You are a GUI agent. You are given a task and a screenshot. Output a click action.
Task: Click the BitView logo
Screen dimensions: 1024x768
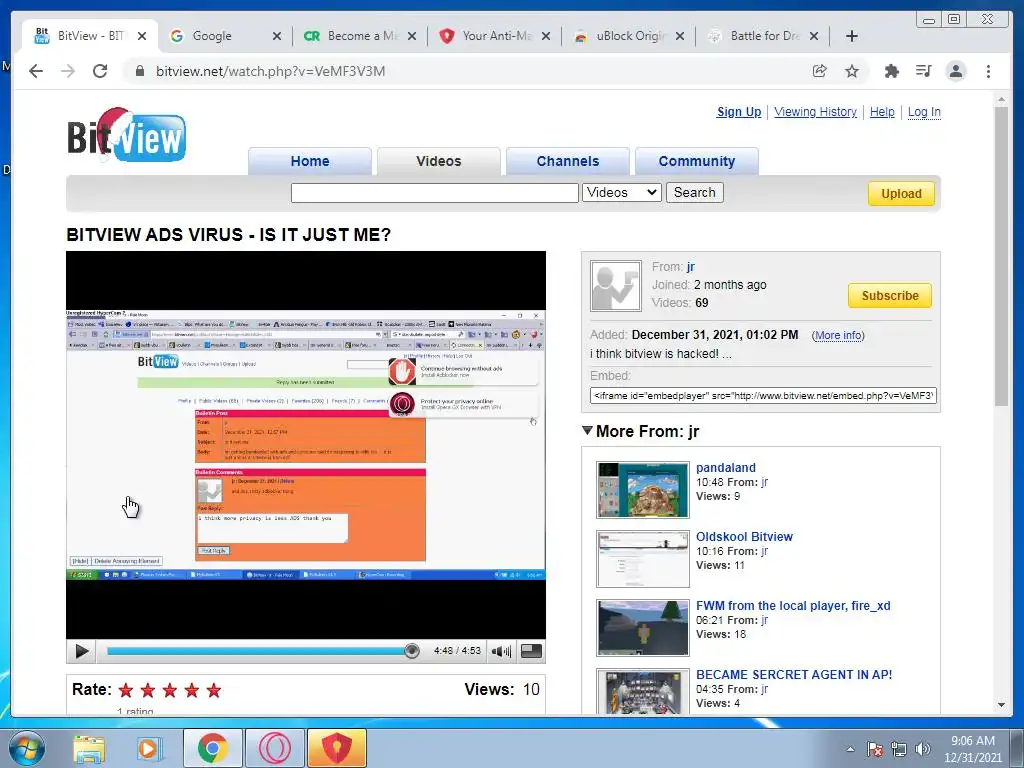click(x=127, y=136)
